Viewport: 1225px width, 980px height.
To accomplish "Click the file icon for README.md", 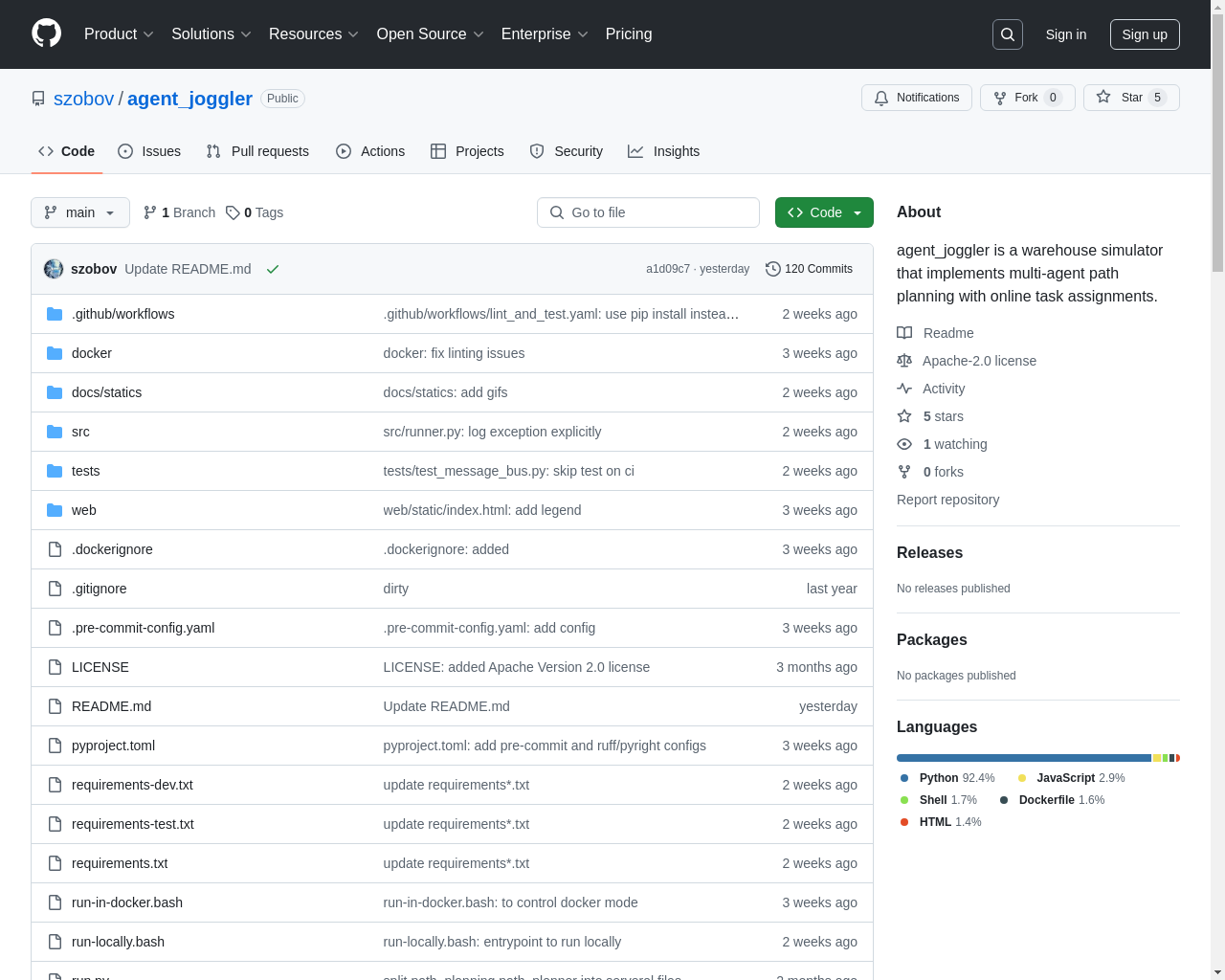I will pos(55,706).
